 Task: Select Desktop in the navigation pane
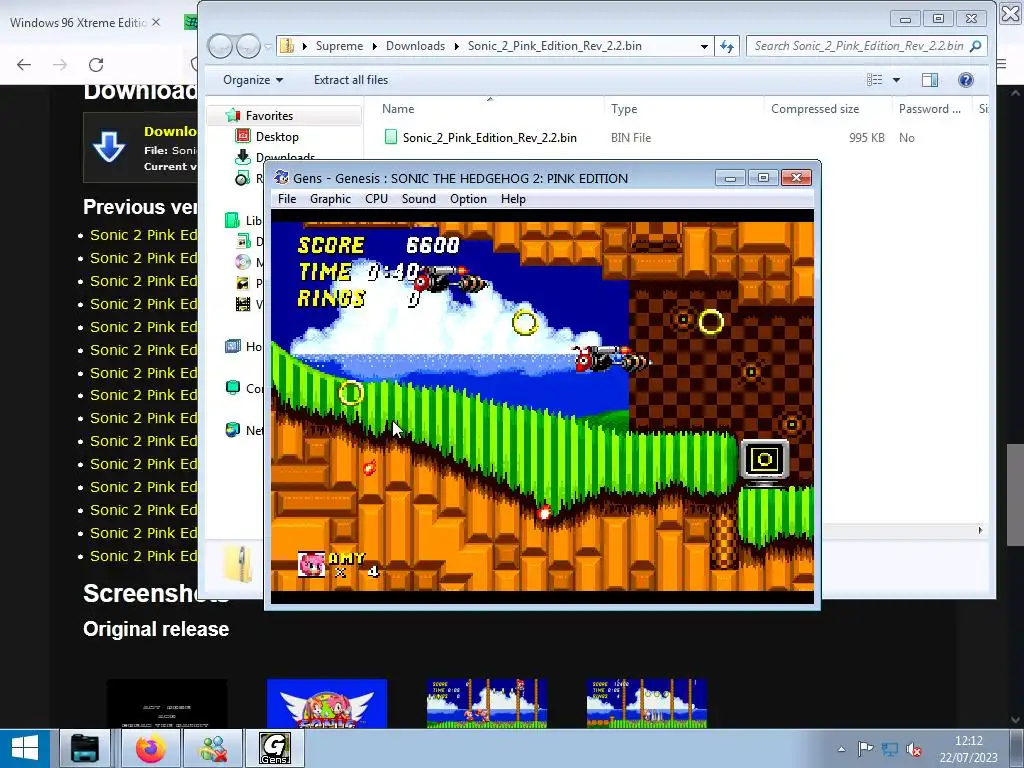(x=277, y=136)
